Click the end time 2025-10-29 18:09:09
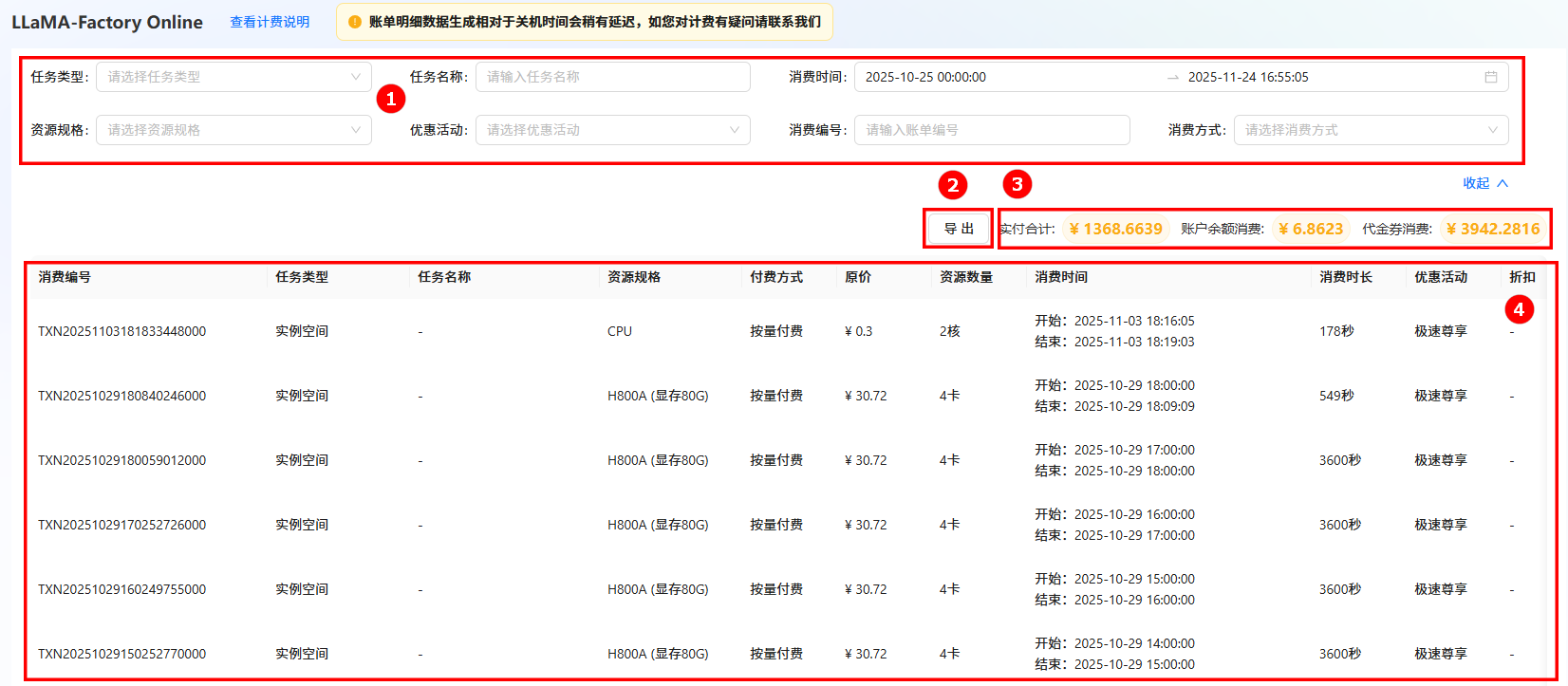The height and width of the screenshot is (686, 1568). point(1134,406)
